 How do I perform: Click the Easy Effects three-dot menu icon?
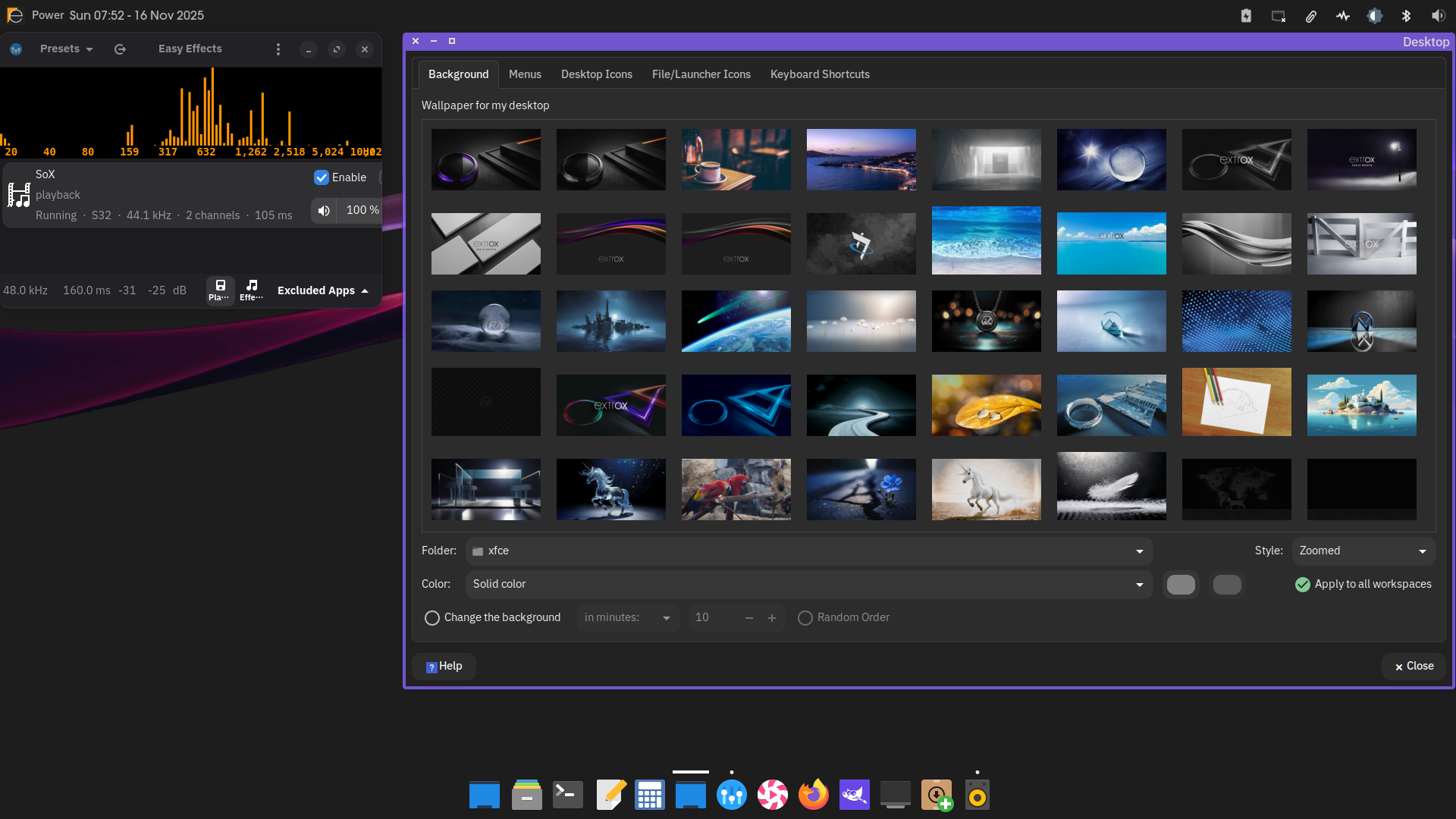coord(278,49)
